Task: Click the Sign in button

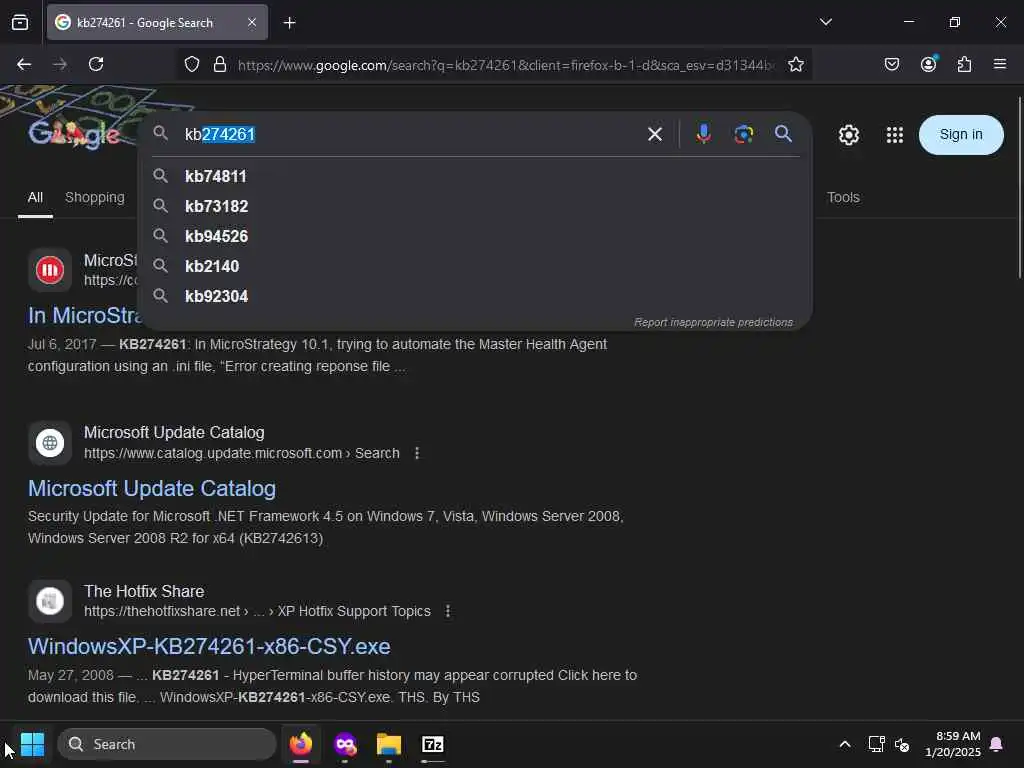Action: pyautogui.click(x=961, y=135)
